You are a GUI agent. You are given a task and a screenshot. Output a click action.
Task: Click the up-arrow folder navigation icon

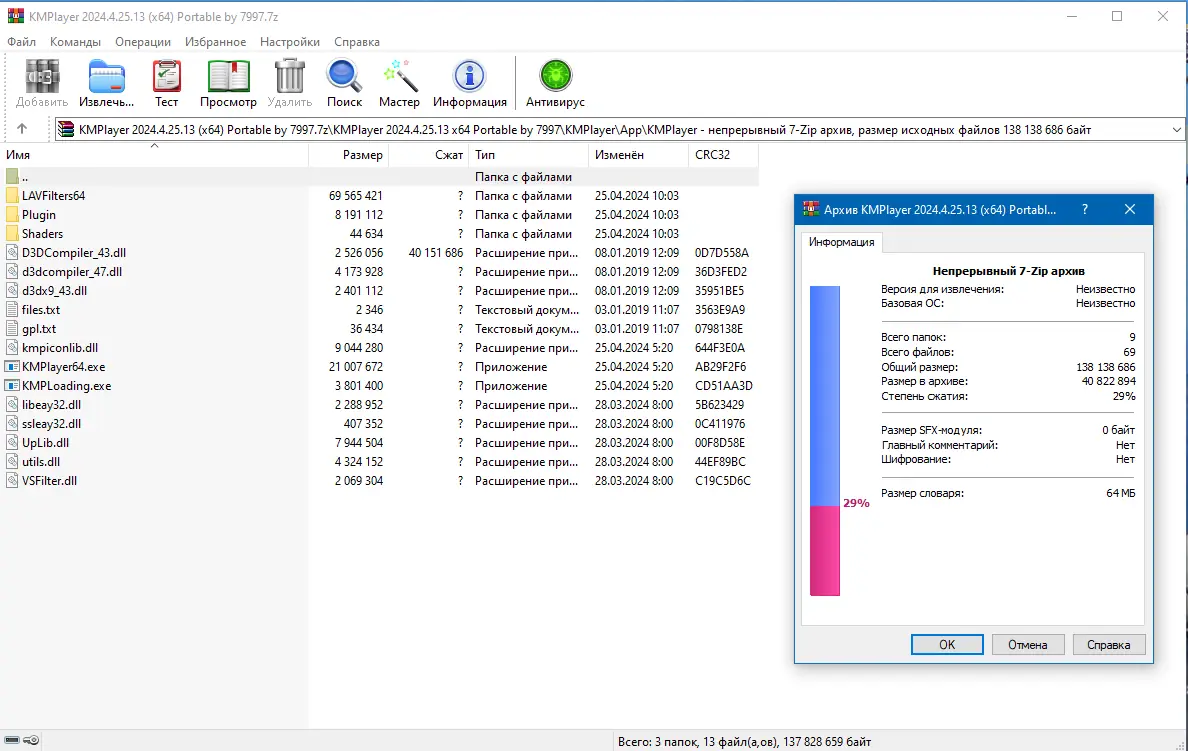pyautogui.click(x=22, y=128)
